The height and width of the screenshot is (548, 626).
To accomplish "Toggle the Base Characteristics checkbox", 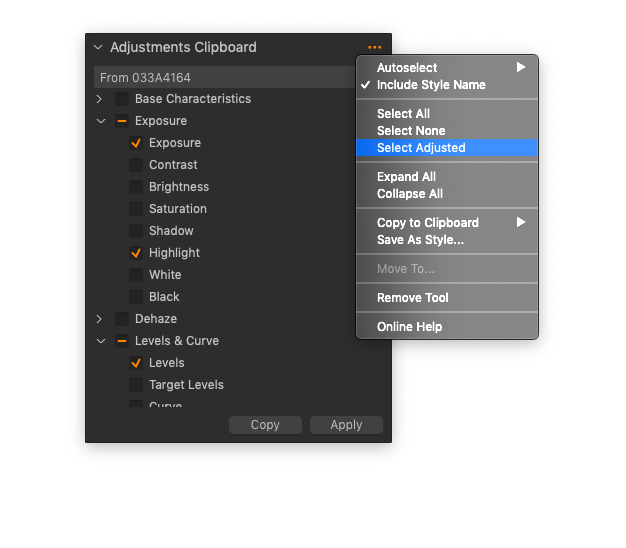I will 122,99.
